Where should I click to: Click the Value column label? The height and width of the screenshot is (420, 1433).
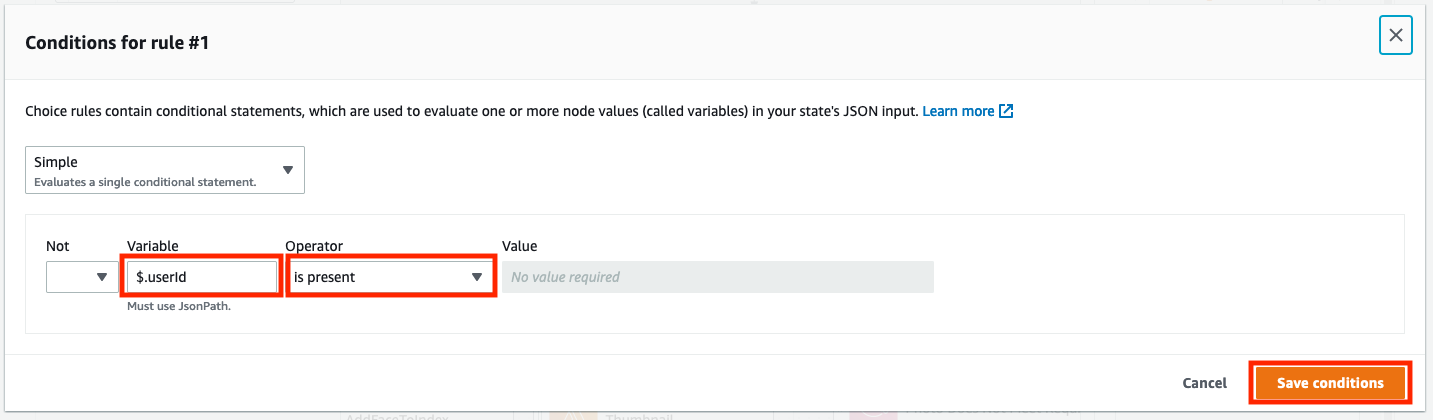click(520, 245)
